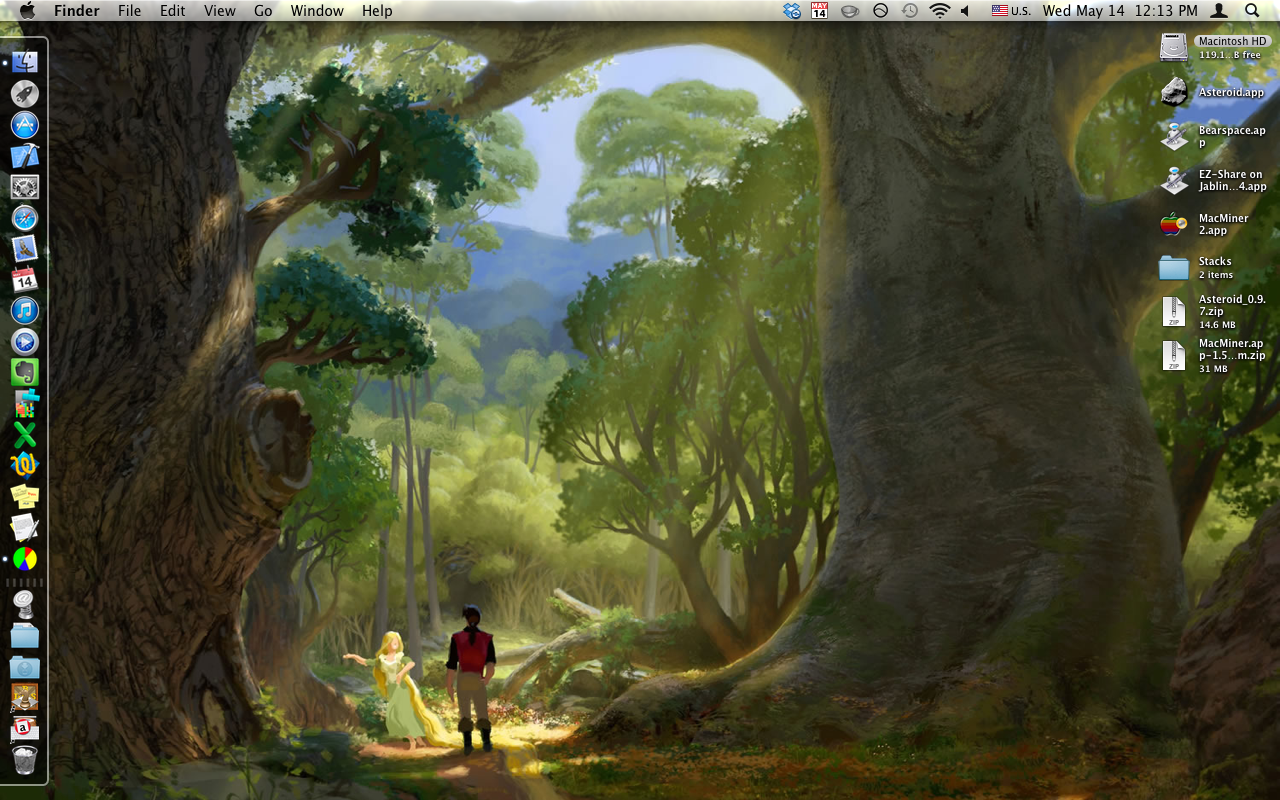
Task: Open Calendar icon in dock
Action: click(24, 279)
